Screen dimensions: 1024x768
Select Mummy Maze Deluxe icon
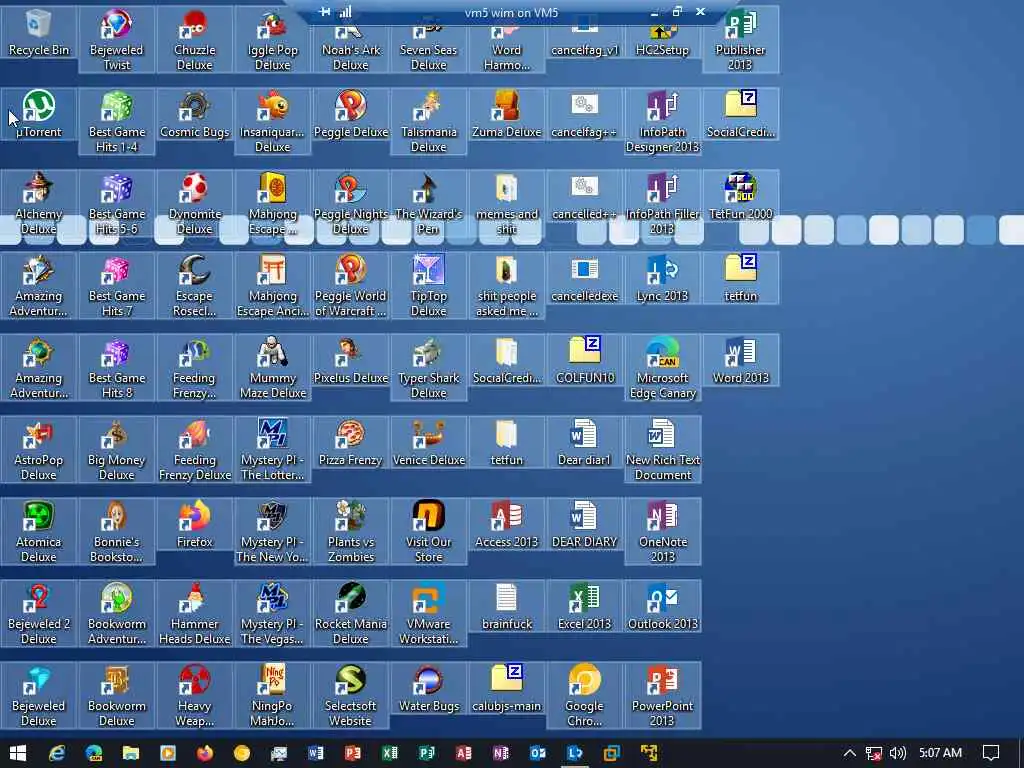(x=272, y=367)
